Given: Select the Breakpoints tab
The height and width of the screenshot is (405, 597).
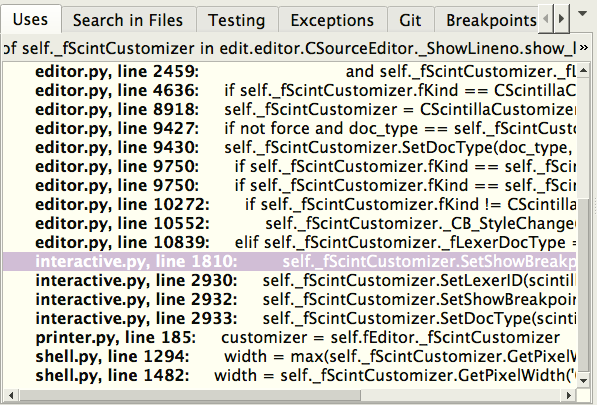Looking at the screenshot, I should (490, 20).
